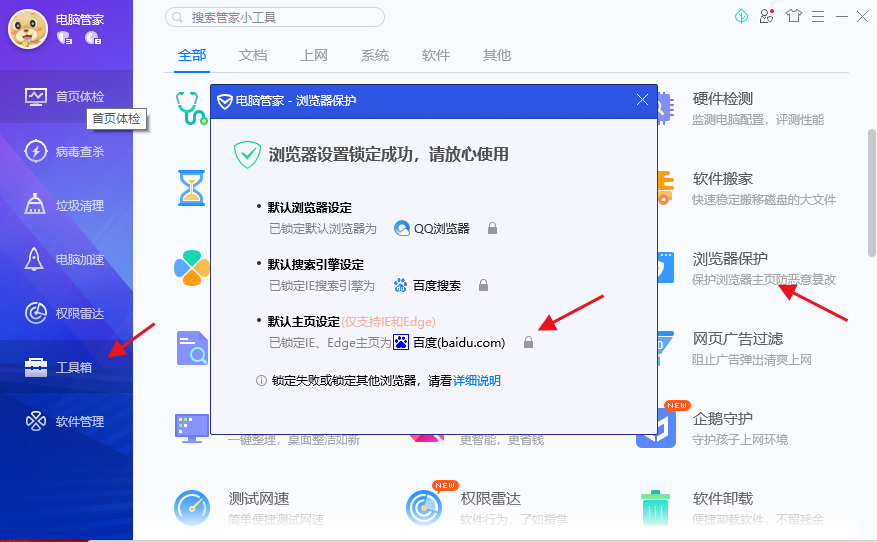Click the user avatar picture

(28, 29)
